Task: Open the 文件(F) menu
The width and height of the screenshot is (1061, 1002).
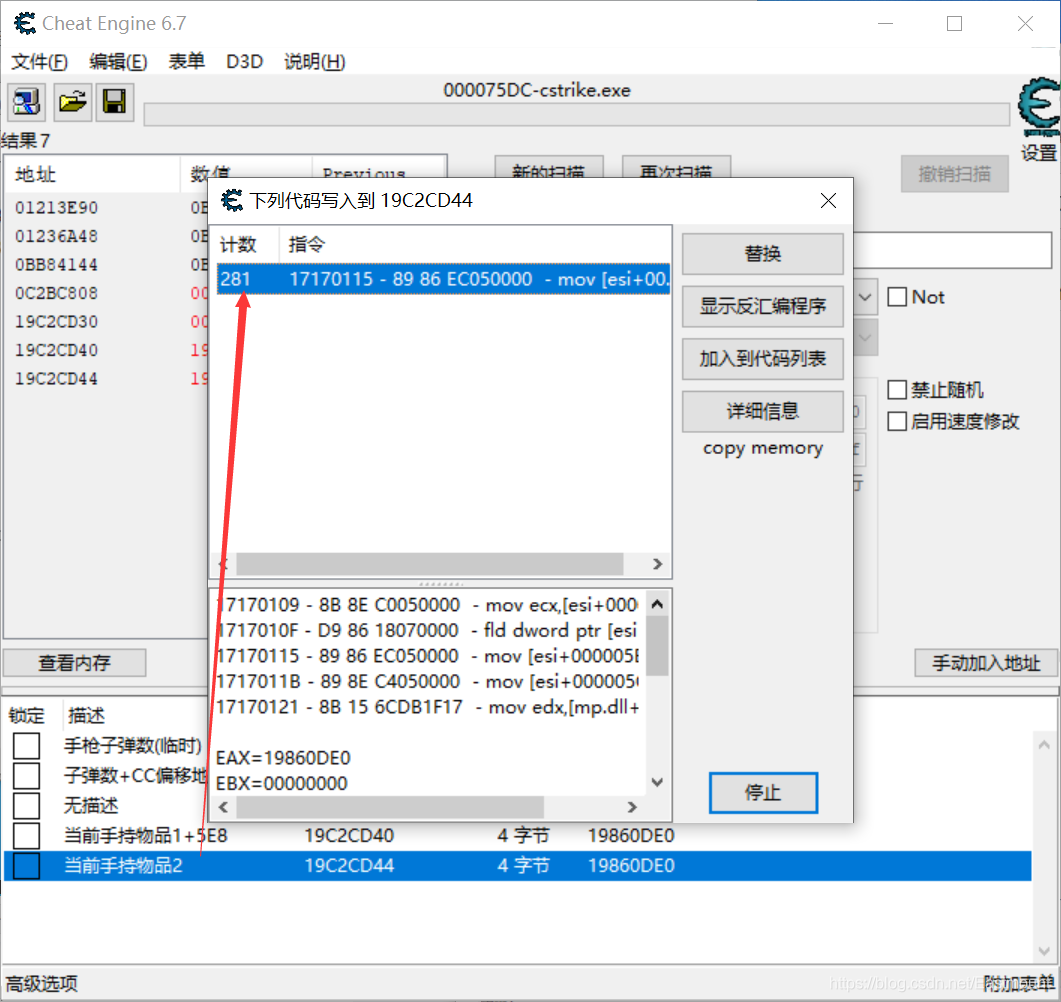Action: pos(39,62)
